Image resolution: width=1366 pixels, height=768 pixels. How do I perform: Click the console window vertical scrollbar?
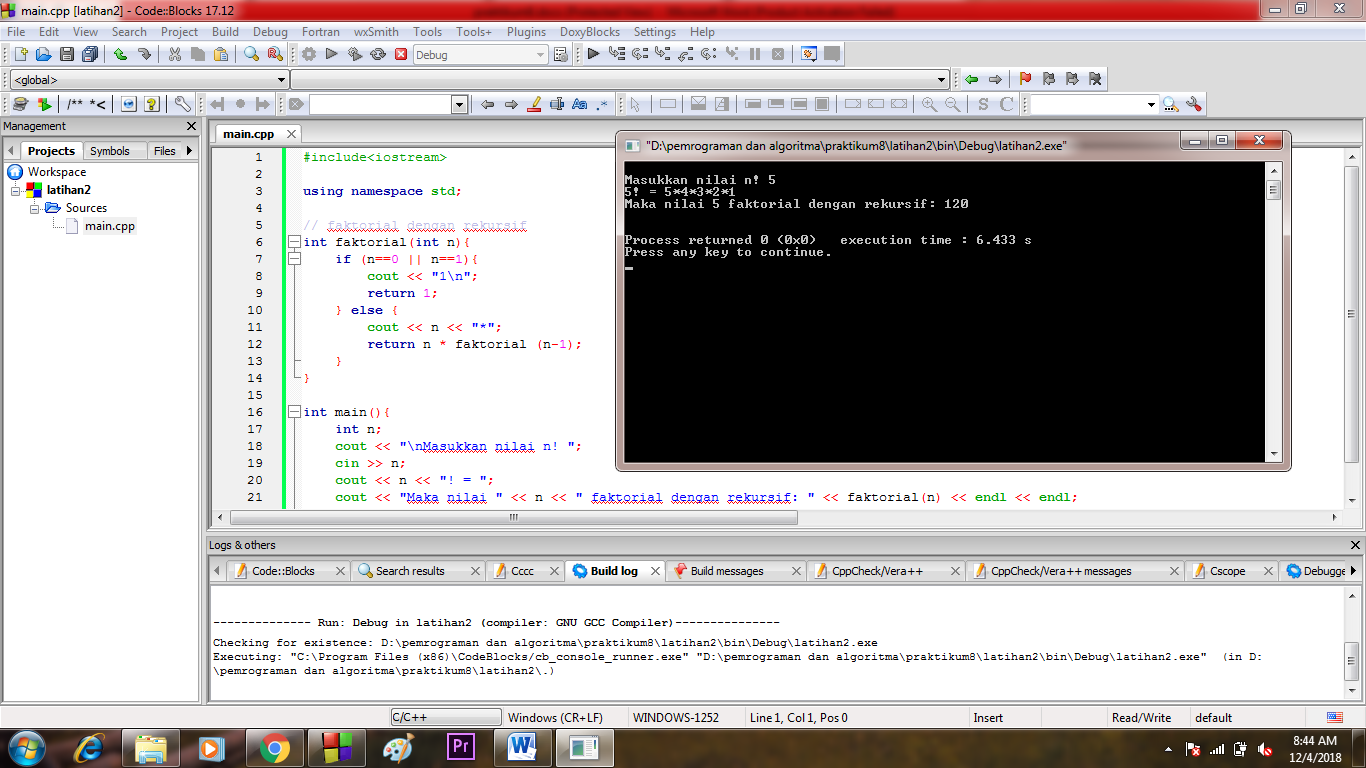point(1273,311)
